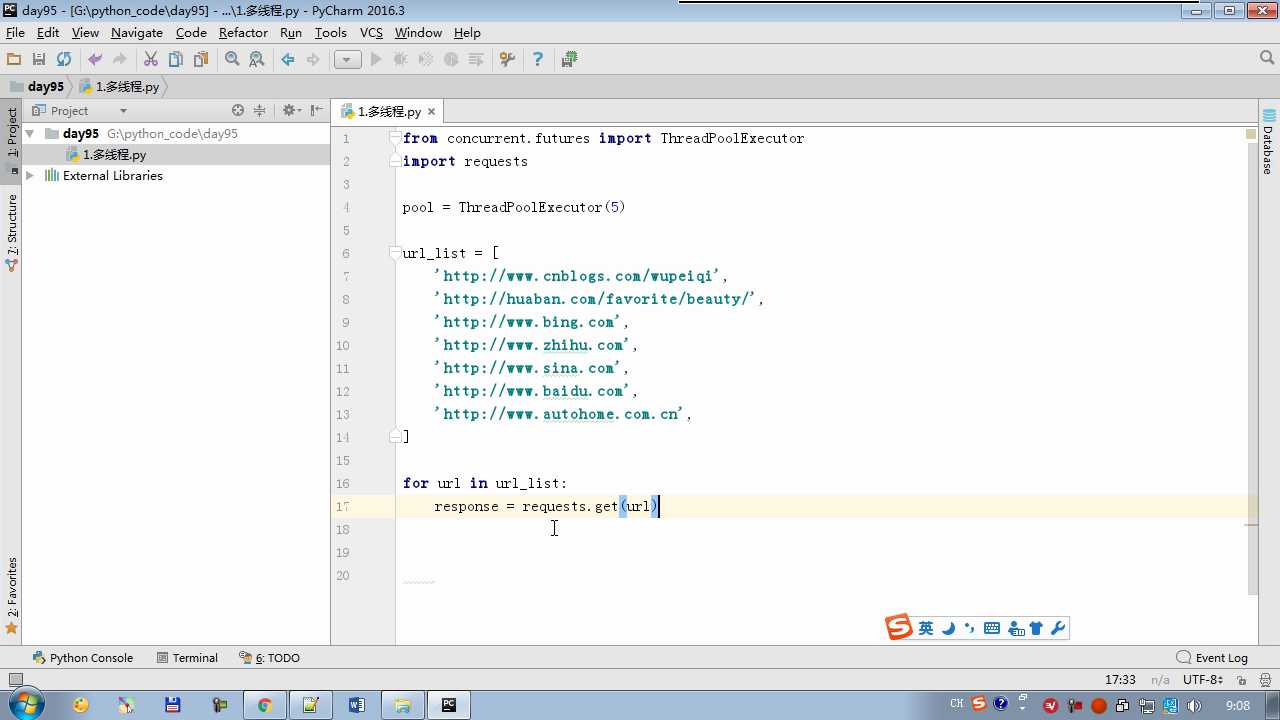Click the Run with Coverage icon
This screenshot has height=720, width=1280.
[x=426, y=60]
